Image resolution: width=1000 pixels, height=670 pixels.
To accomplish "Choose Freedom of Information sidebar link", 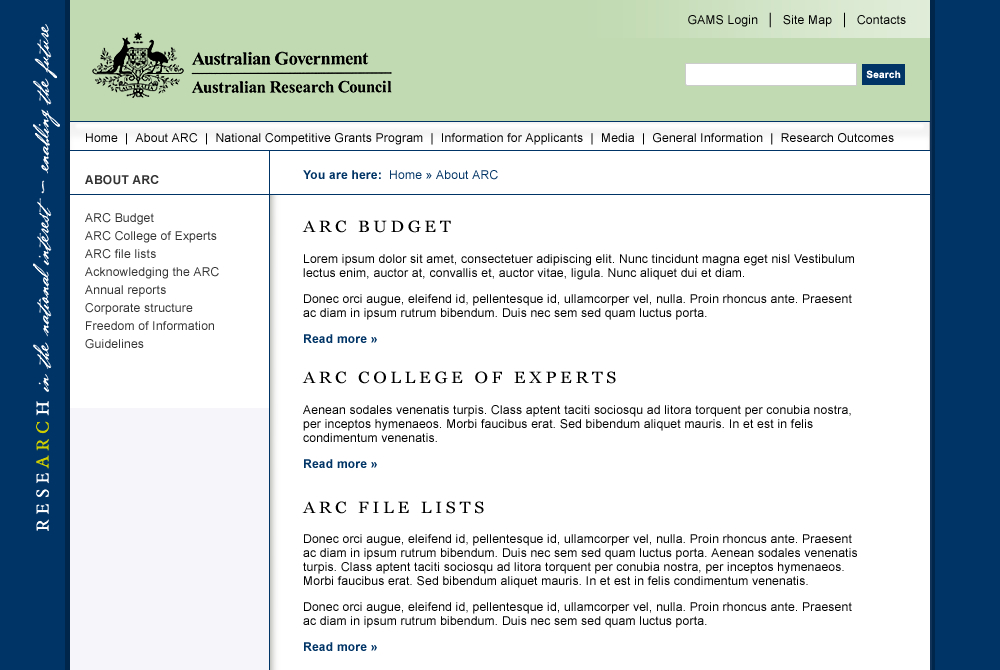I will pyautogui.click(x=149, y=326).
